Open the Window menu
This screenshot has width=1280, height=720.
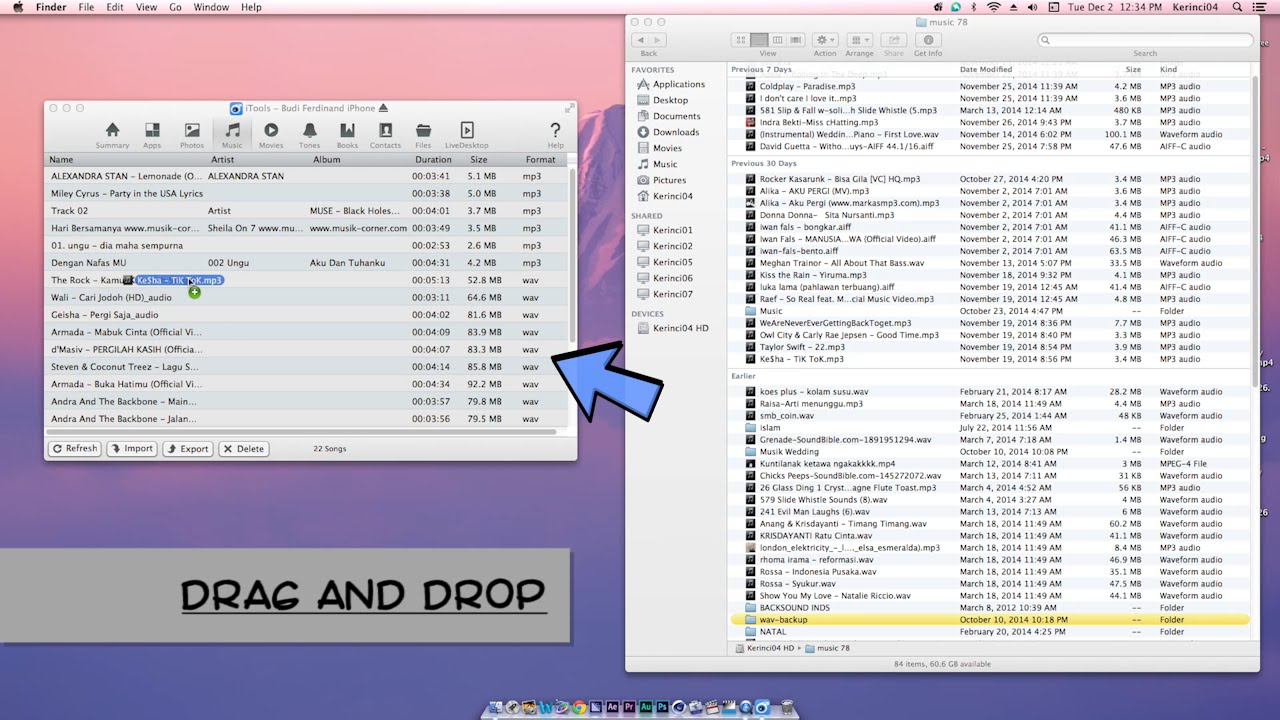coord(211,7)
